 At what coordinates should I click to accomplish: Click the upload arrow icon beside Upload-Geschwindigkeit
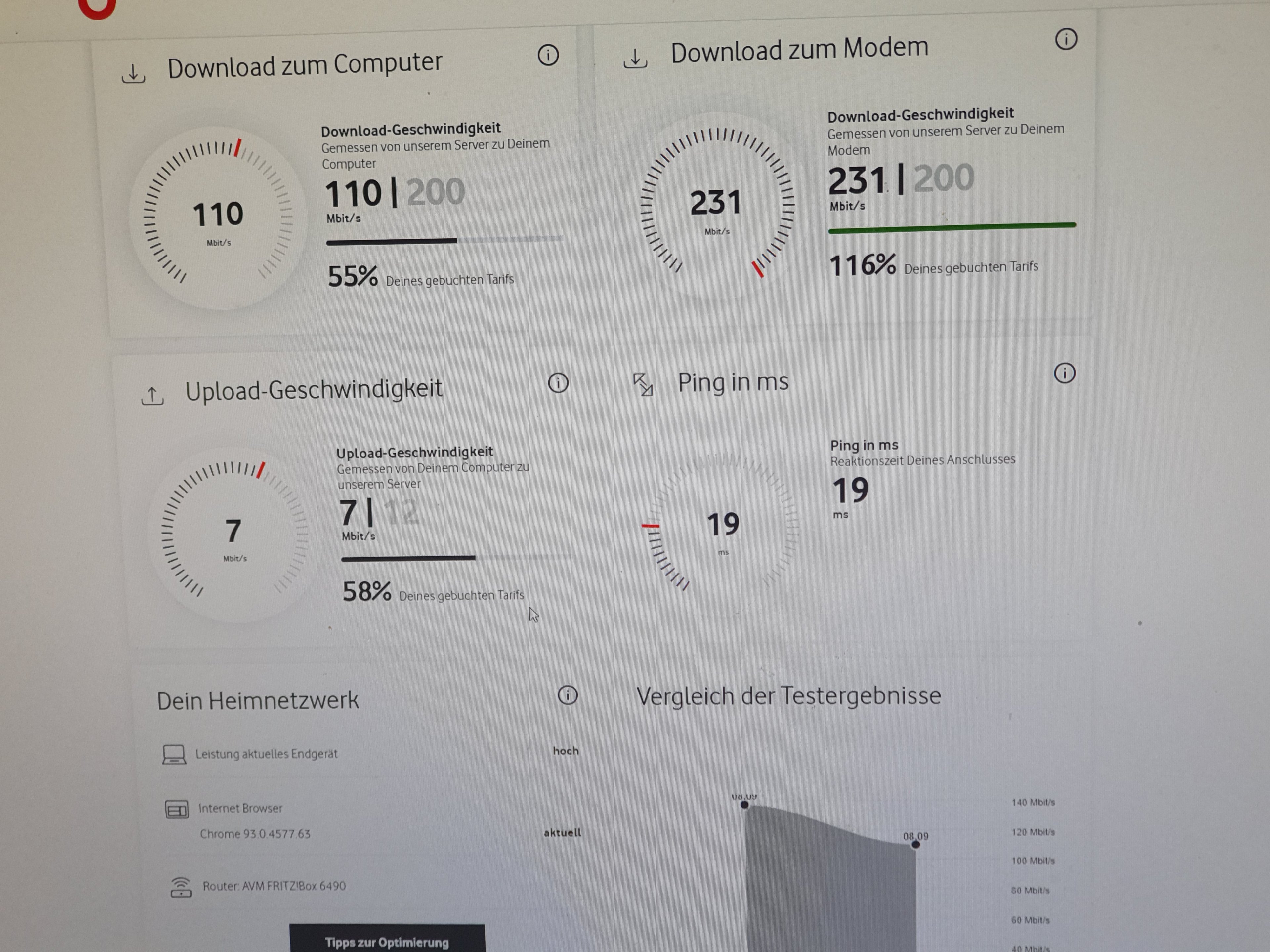coord(152,396)
